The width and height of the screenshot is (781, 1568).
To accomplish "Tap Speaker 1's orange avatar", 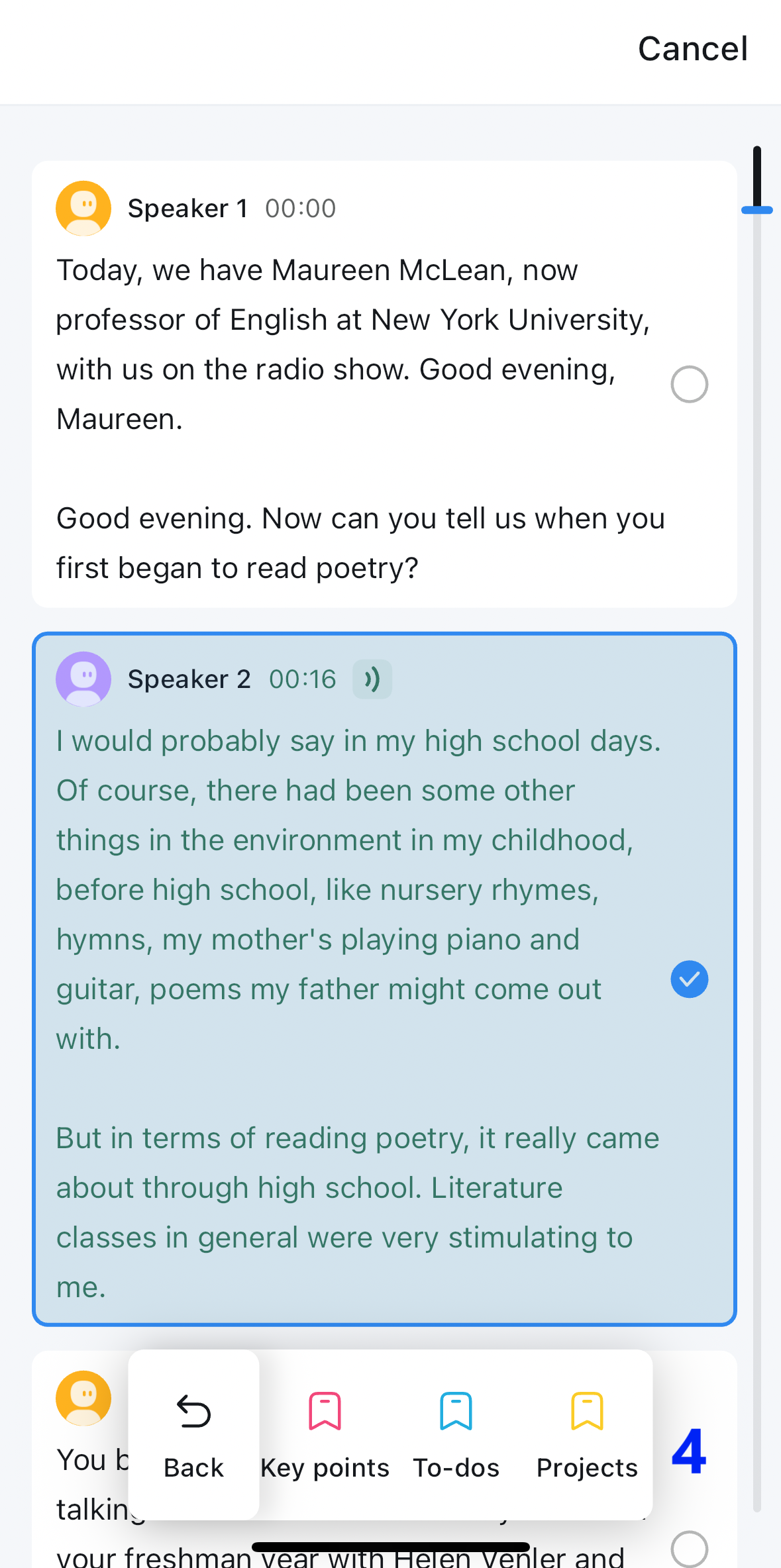I will (x=83, y=209).
